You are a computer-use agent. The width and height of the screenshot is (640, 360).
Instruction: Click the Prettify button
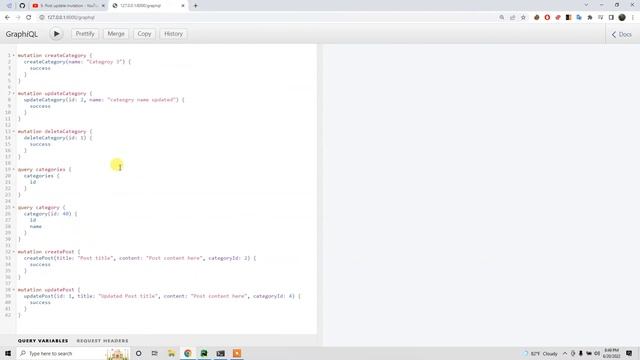tap(85, 34)
